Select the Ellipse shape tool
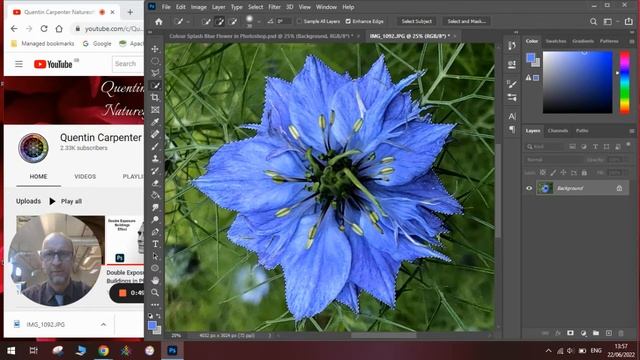This screenshot has width=640, height=360. point(155,268)
